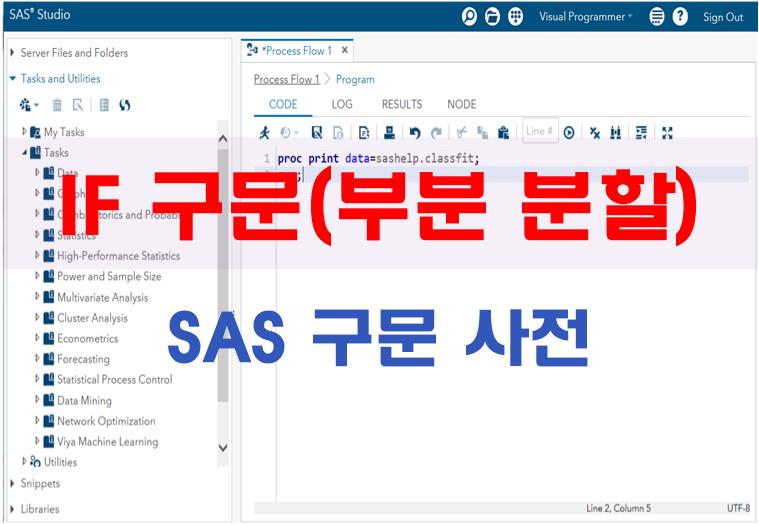Select Network Optimization task category
Viewport: 759px width, 524px height.
coord(106,421)
